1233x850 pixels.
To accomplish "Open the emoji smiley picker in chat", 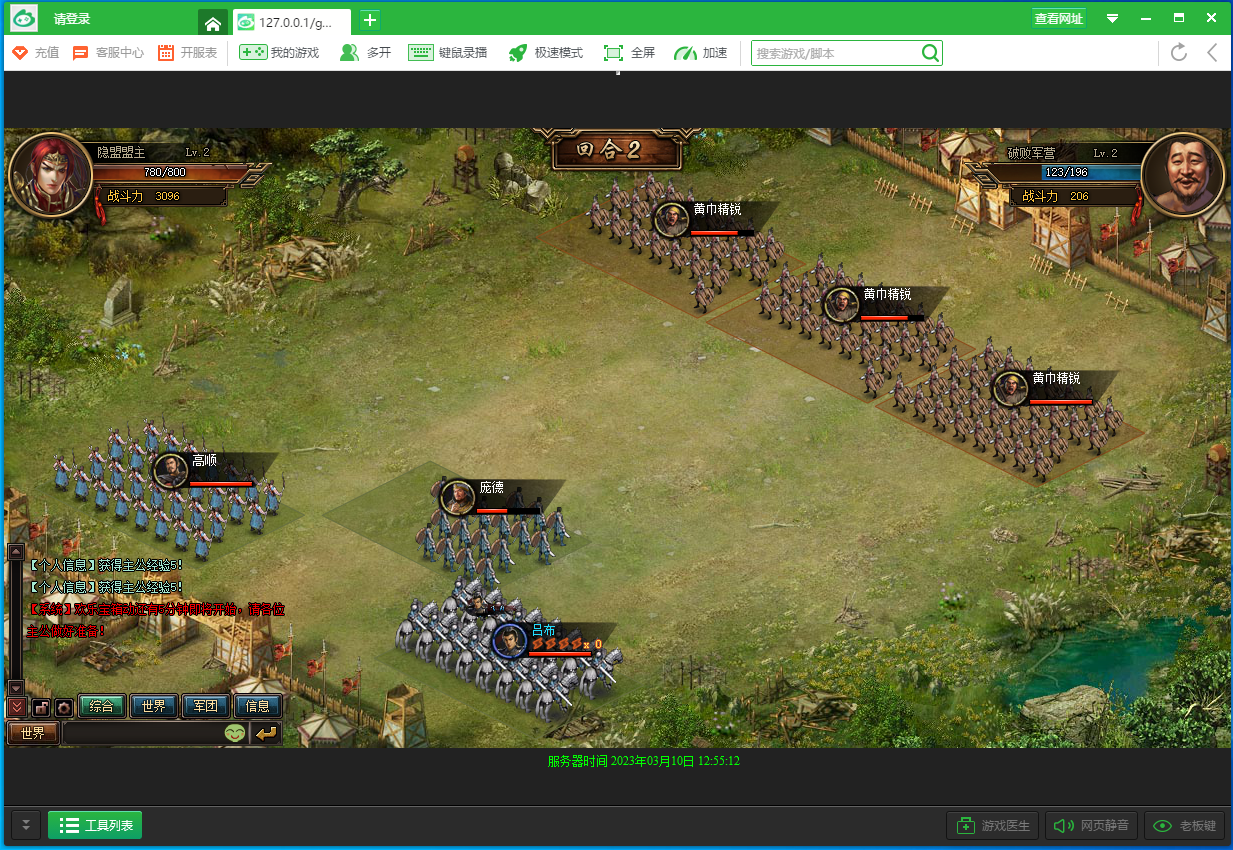I will 235,733.
